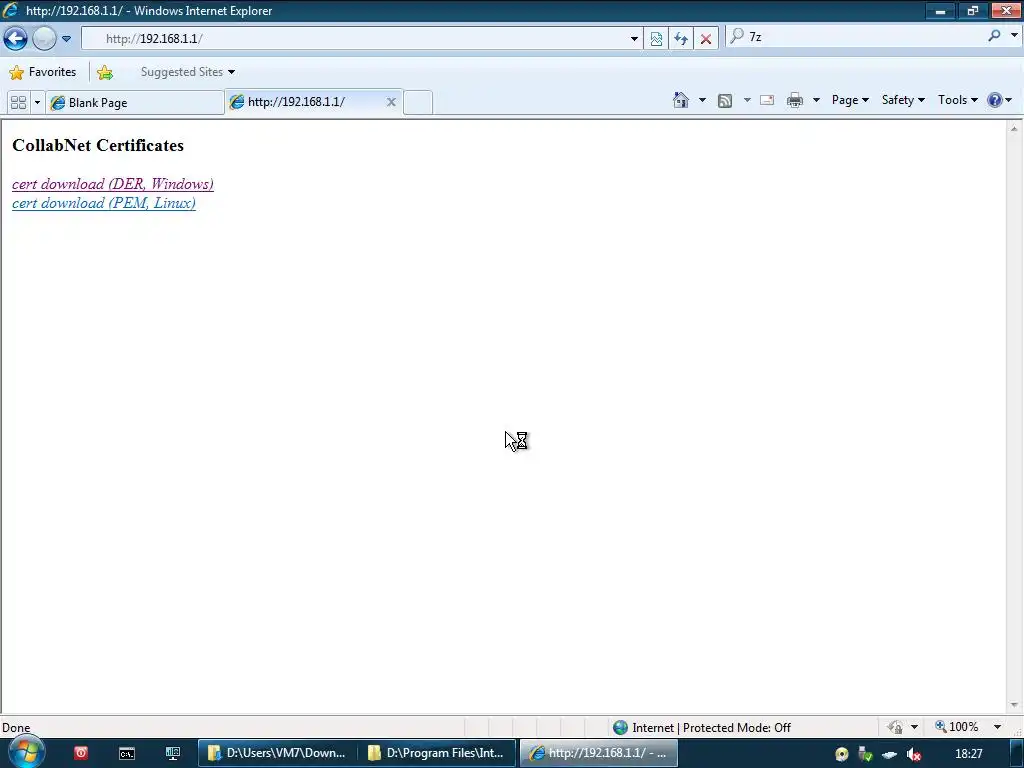Screen dimensions: 1024x768
Task: Open the Command Prompt taskbar icon
Action: click(127, 754)
